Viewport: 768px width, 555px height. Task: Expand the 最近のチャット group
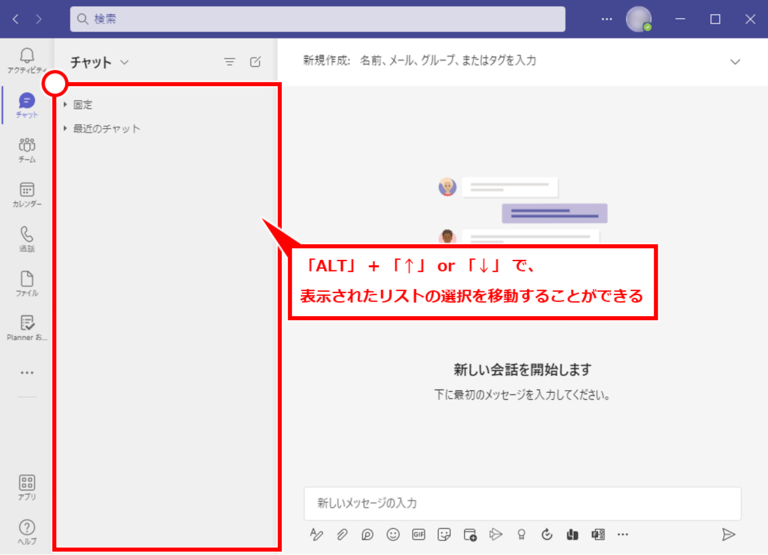102,128
